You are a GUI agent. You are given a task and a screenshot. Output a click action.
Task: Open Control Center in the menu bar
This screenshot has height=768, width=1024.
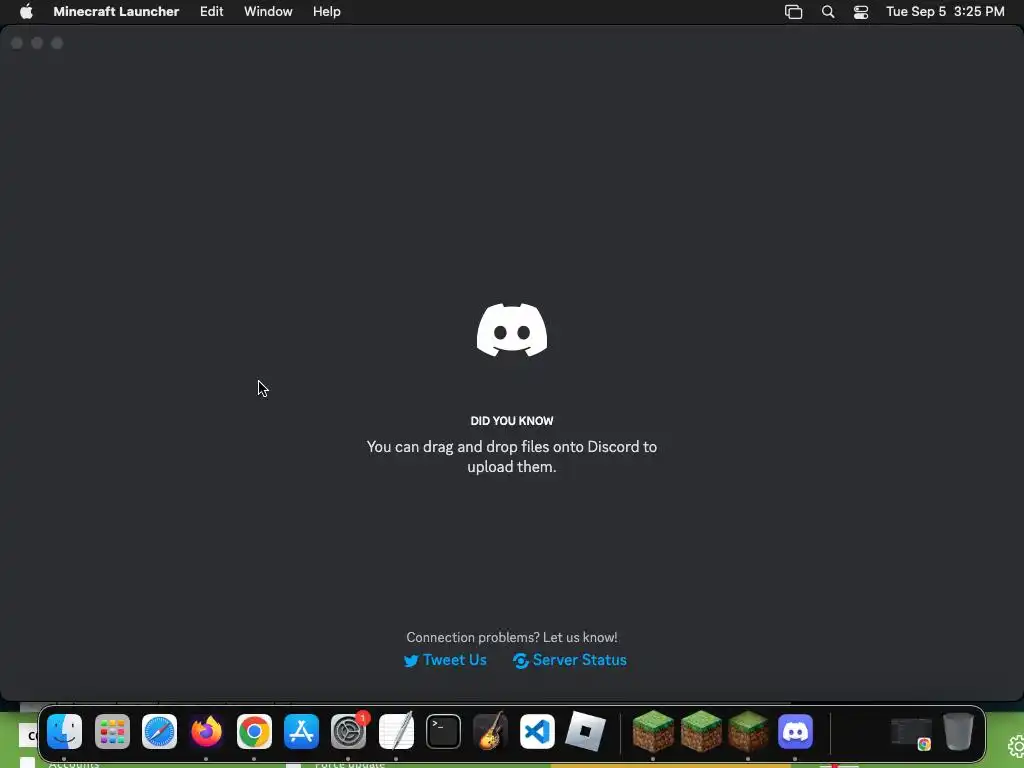coord(861,12)
